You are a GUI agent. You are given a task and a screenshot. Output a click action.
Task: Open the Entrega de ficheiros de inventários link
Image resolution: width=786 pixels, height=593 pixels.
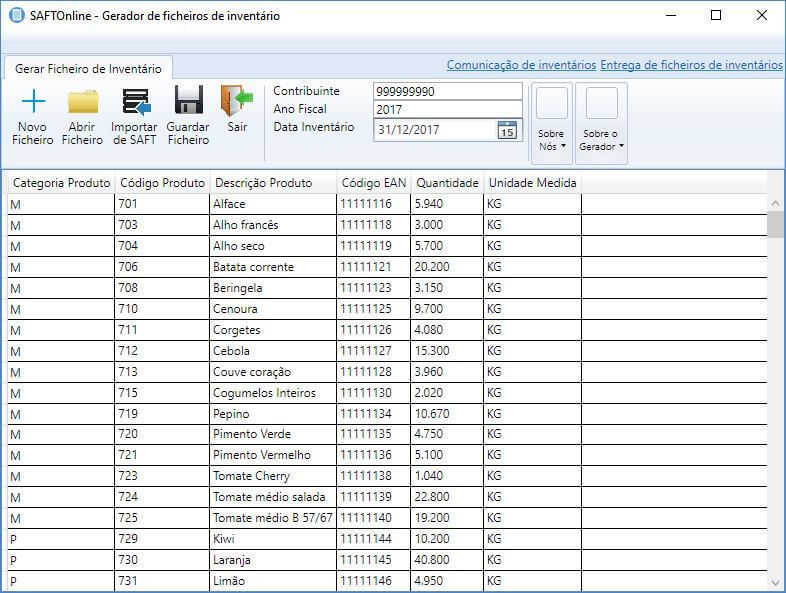pyautogui.click(x=691, y=65)
